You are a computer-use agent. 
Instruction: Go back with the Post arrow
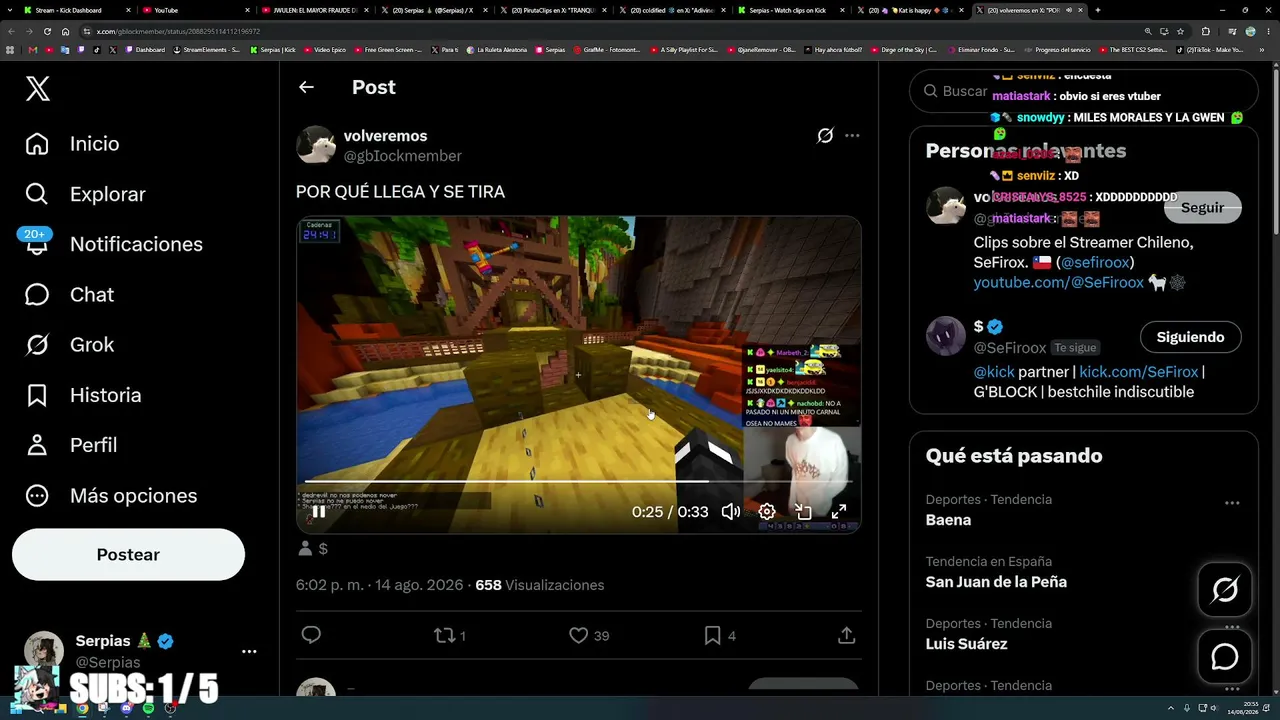(x=306, y=87)
